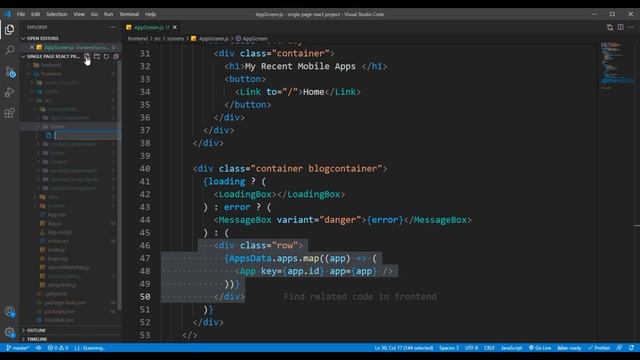This screenshot has width=640, height=360.
Task: Open the Terminal menu
Action: [129, 14]
